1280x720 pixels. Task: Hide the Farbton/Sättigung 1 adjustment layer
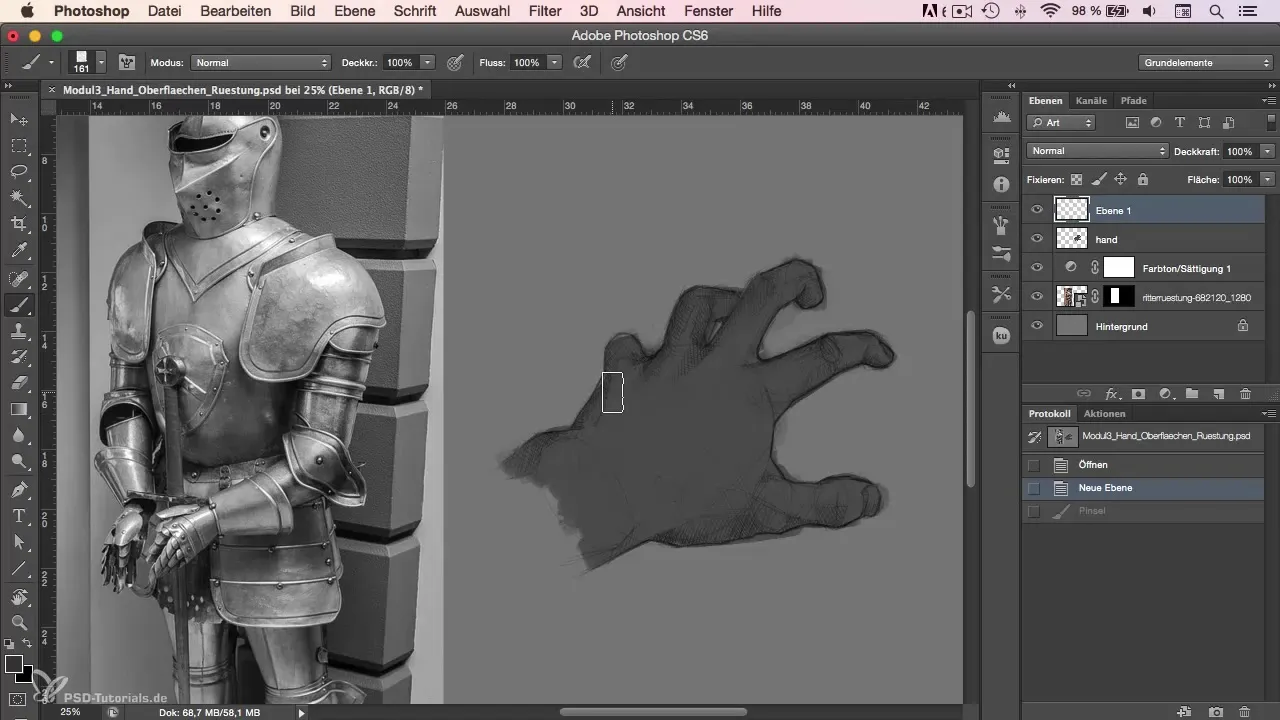1037,268
